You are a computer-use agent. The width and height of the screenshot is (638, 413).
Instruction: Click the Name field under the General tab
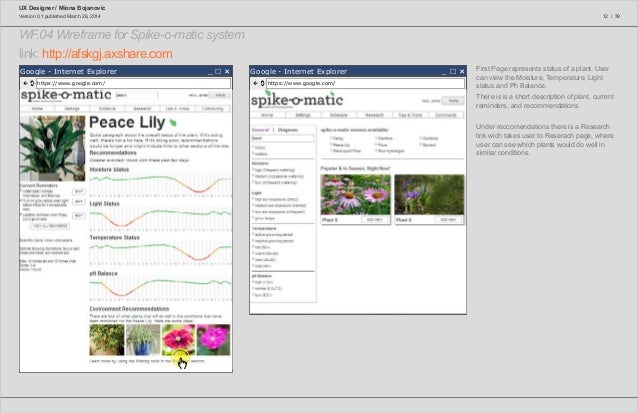[x=283, y=138]
